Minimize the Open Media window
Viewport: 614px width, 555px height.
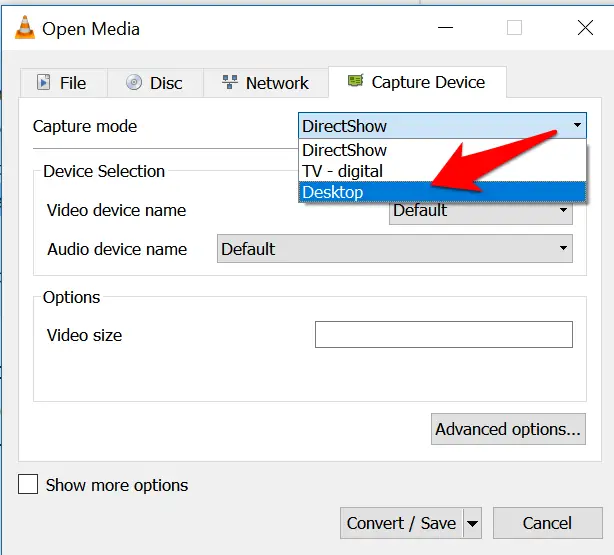[x=445, y=27]
